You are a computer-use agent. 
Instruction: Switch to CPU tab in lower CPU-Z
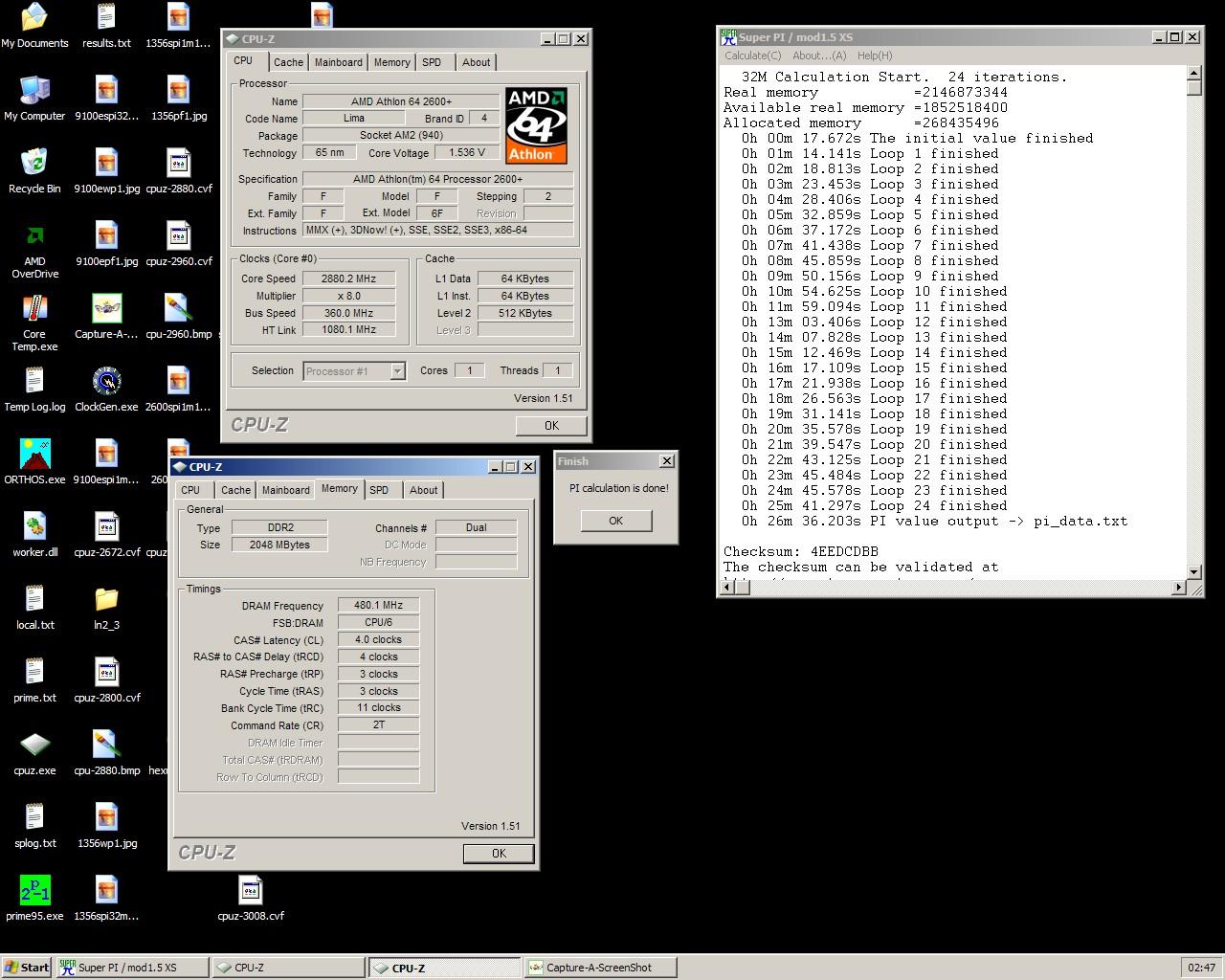click(x=190, y=490)
